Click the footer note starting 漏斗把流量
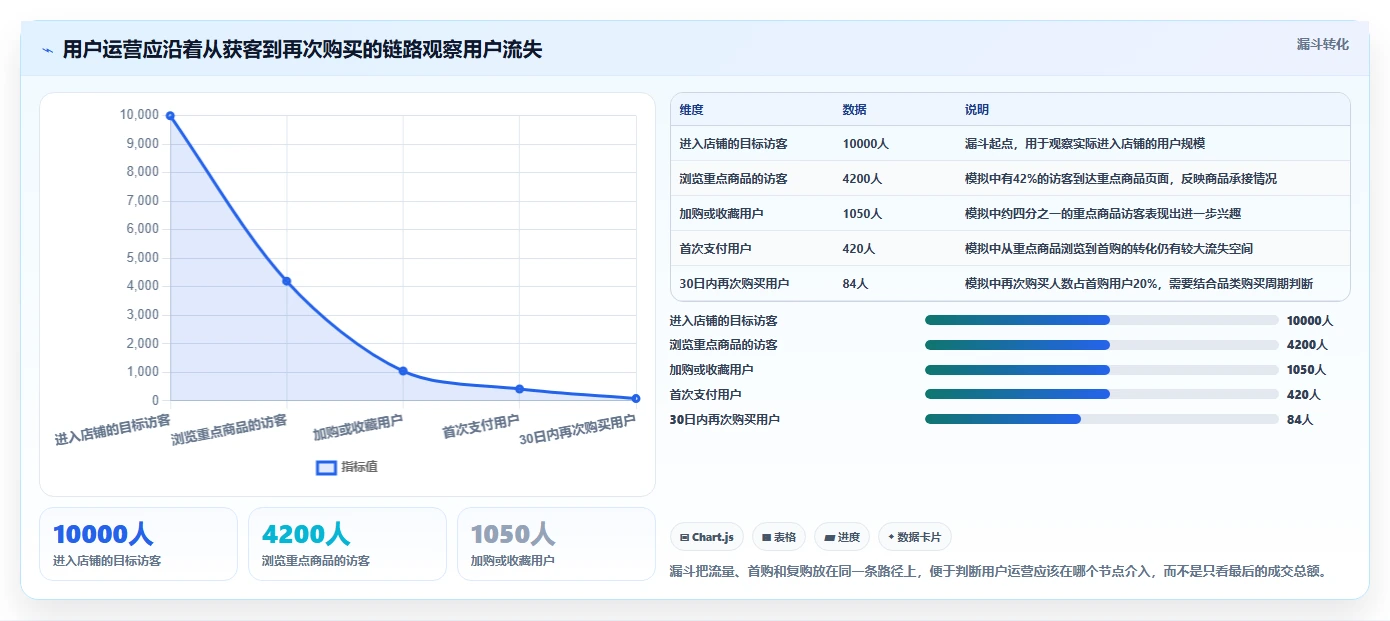1390x621 pixels. pos(997,572)
